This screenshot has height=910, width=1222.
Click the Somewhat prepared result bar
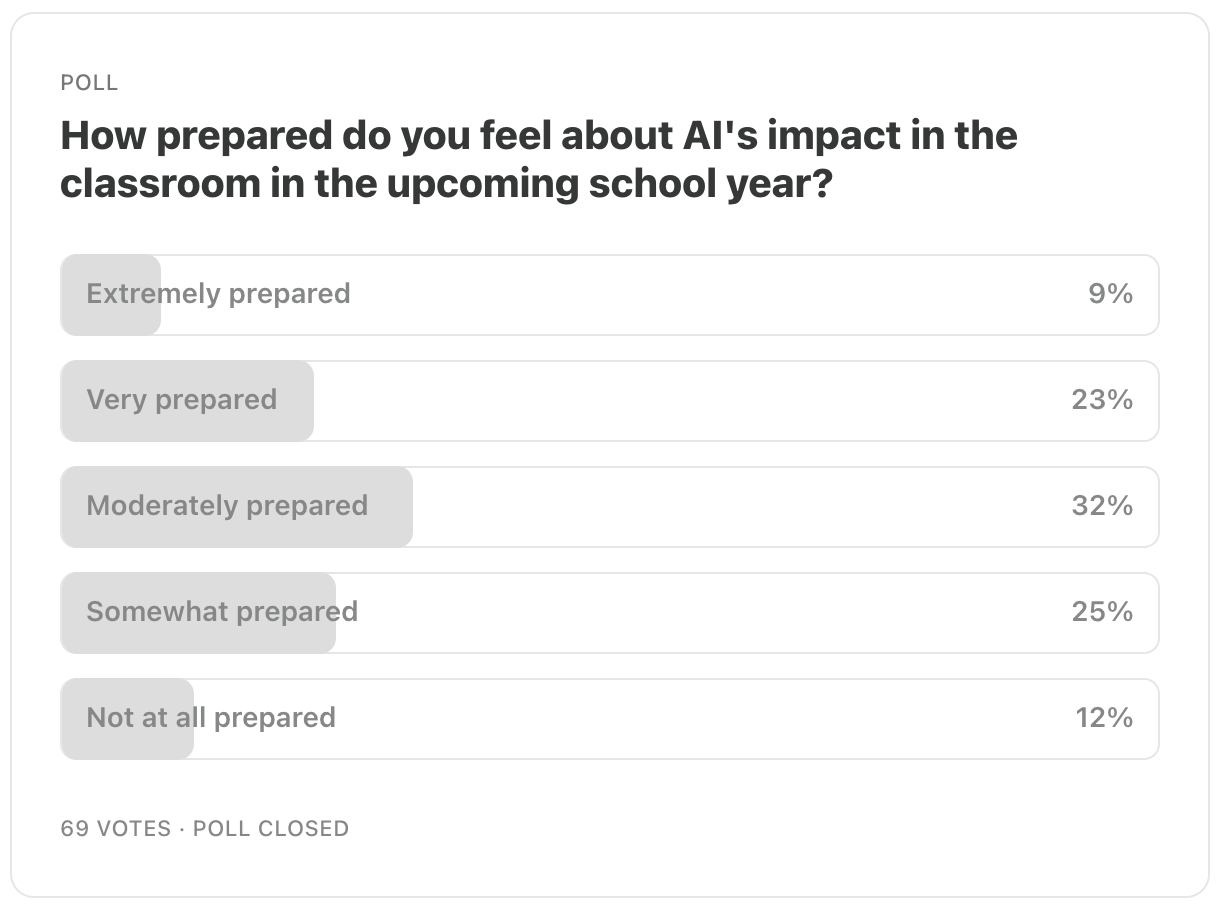point(198,612)
